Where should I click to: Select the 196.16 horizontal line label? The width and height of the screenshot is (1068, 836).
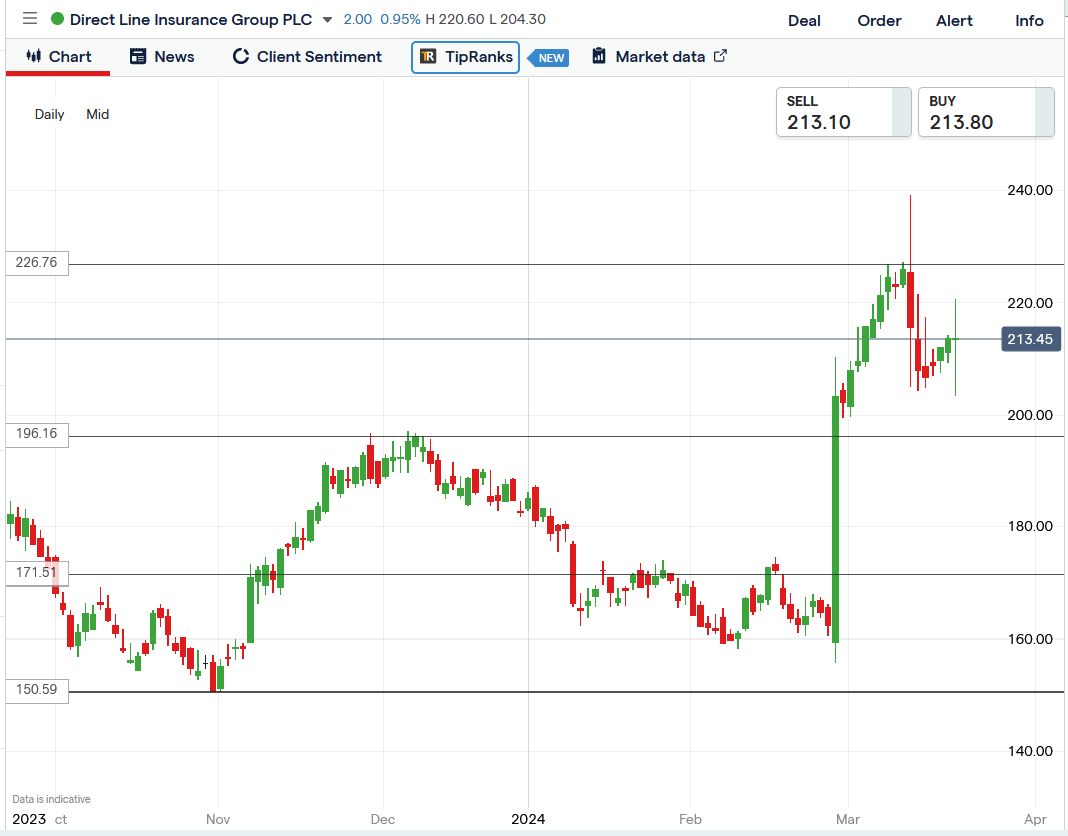tap(37, 434)
